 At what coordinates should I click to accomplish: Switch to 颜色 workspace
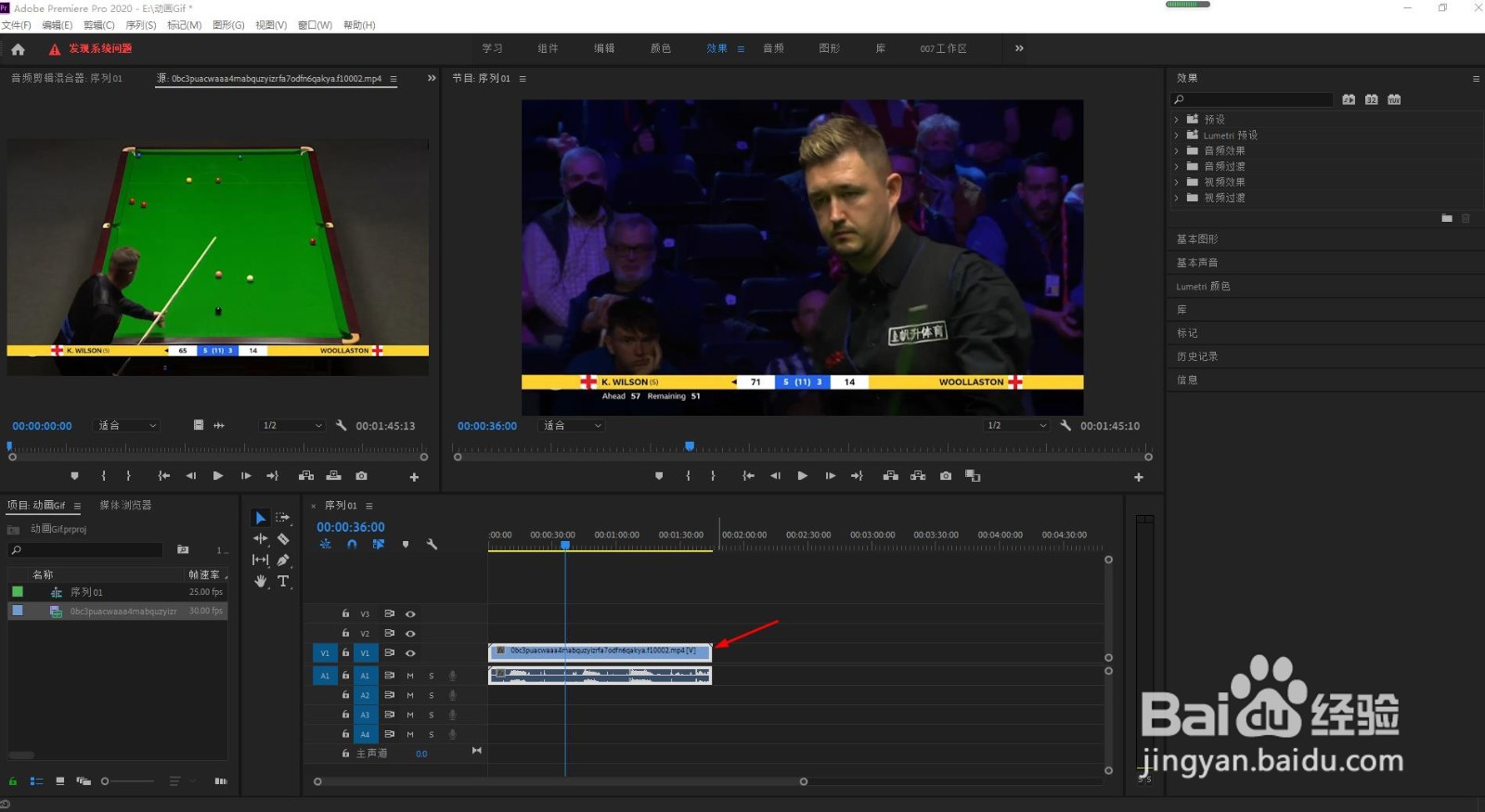661,48
